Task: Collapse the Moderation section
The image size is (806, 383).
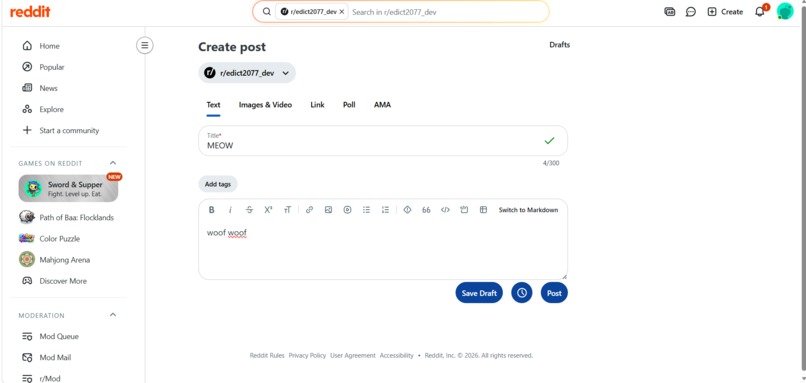Action: point(114,315)
